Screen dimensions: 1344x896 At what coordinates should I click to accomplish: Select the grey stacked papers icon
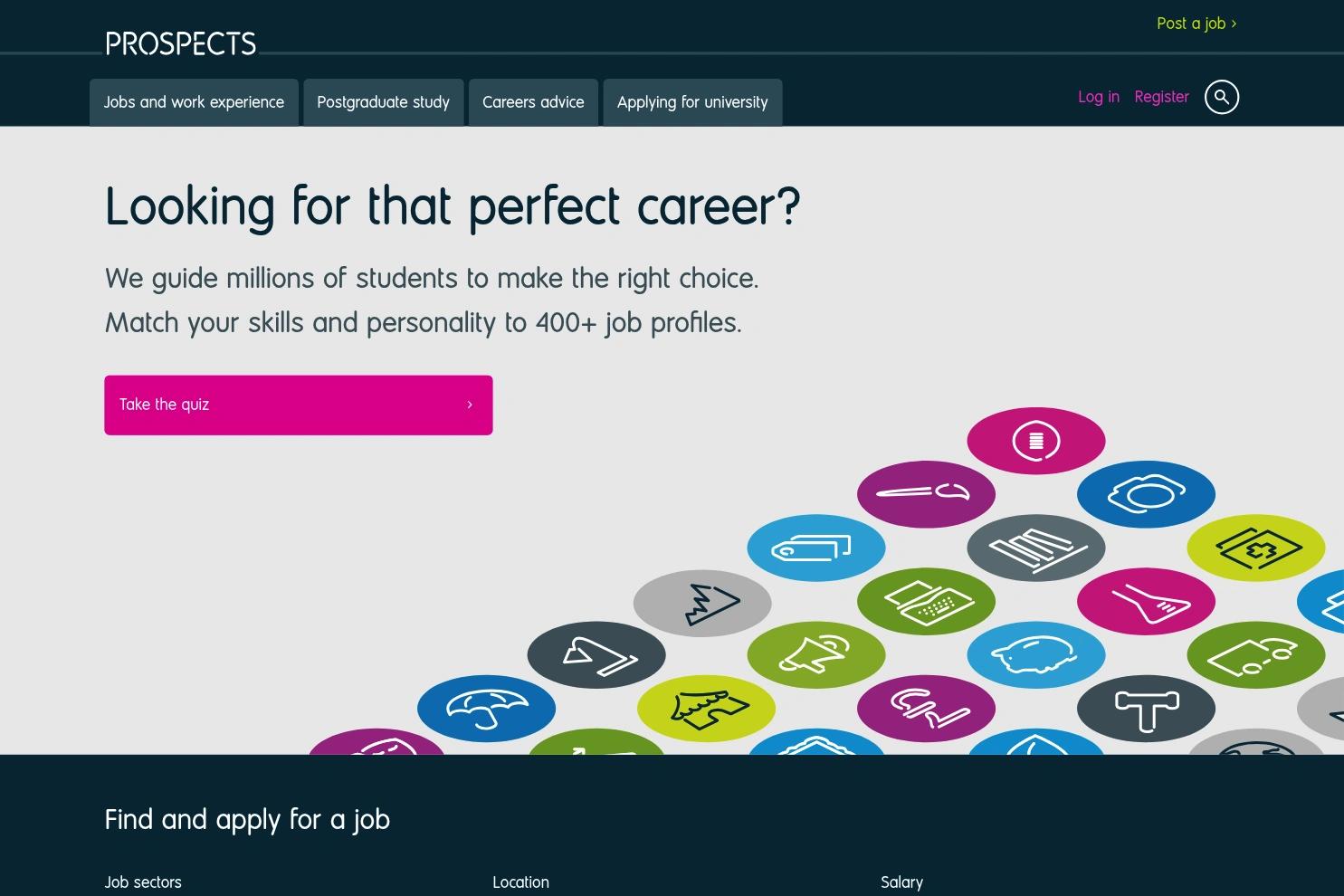tap(1036, 548)
